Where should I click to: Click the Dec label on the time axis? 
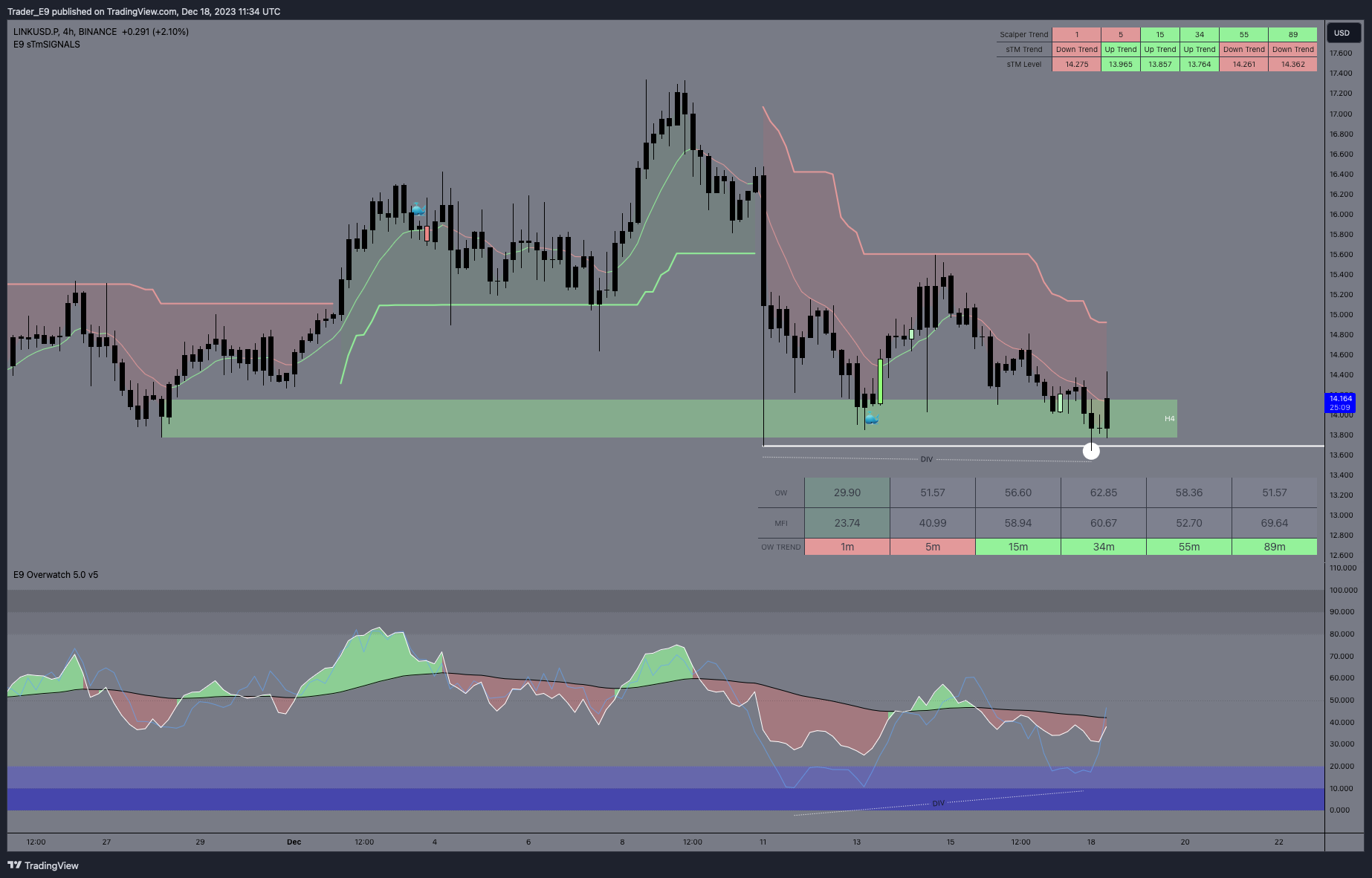[x=294, y=842]
